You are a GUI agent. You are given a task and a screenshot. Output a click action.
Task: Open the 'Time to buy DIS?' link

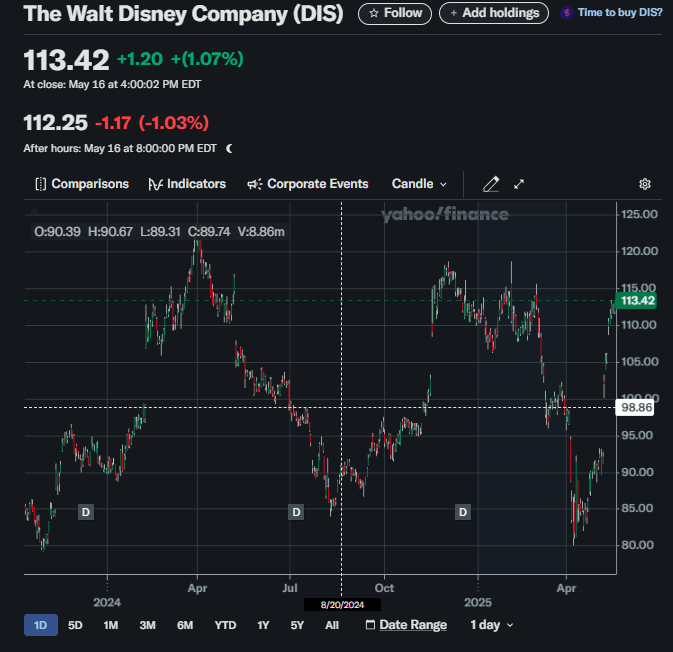pos(612,13)
